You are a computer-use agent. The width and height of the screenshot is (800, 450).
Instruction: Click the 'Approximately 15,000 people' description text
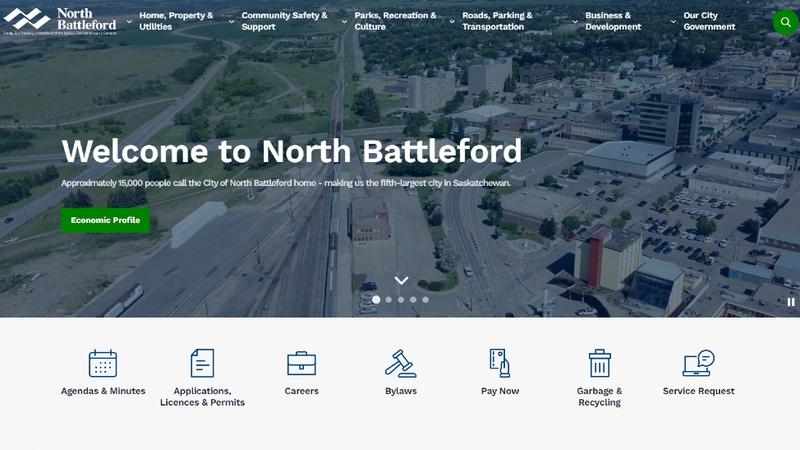pos(286,183)
